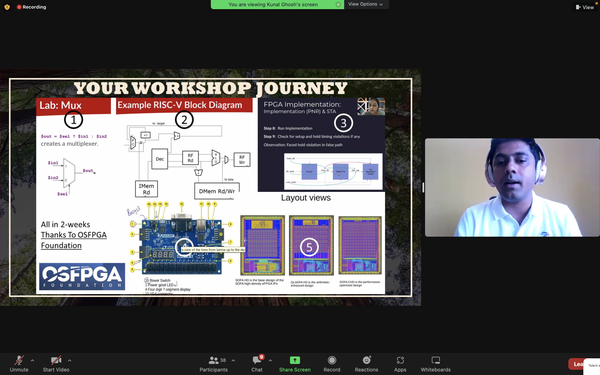The height and width of the screenshot is (375, 600).
Task: Expand the arrow next to Participants
Action: pyautogui.click(x=233, y=360)
